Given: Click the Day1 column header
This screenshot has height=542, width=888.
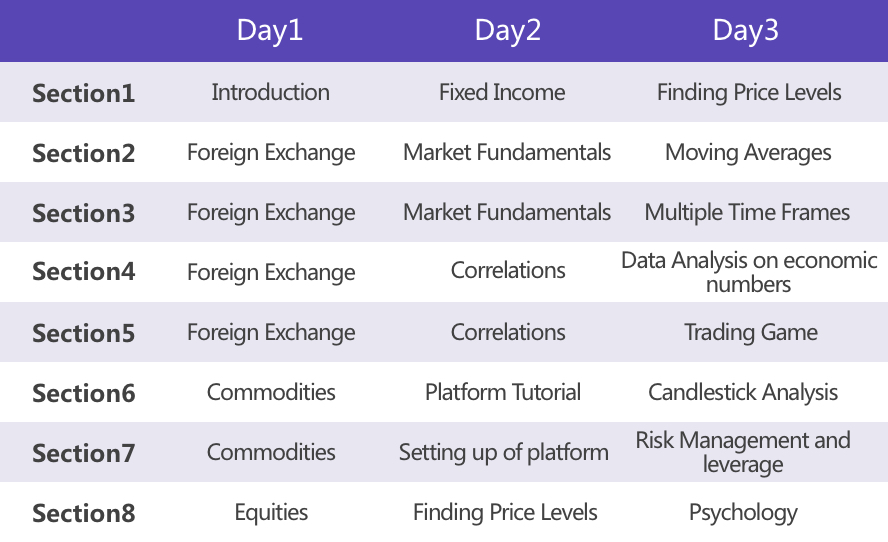Looking at the screenshot, I should [x=270, y=31].
